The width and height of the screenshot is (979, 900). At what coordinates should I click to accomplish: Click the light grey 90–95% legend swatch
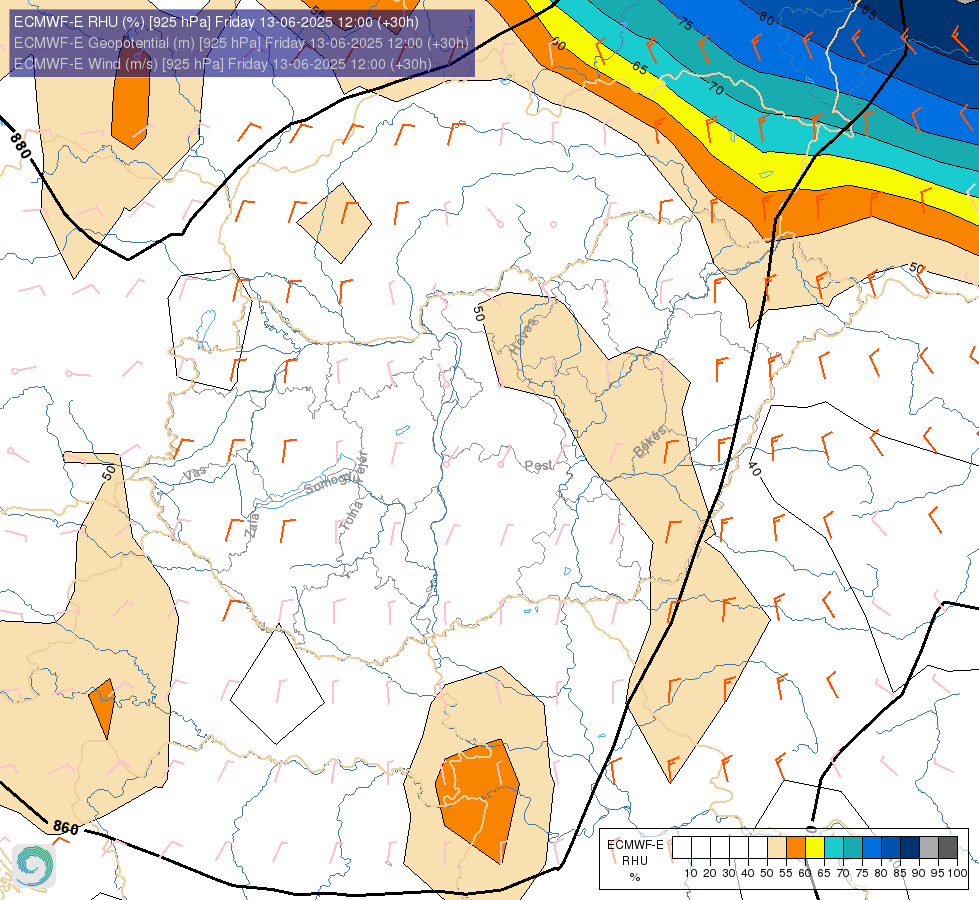pos(929,848)
